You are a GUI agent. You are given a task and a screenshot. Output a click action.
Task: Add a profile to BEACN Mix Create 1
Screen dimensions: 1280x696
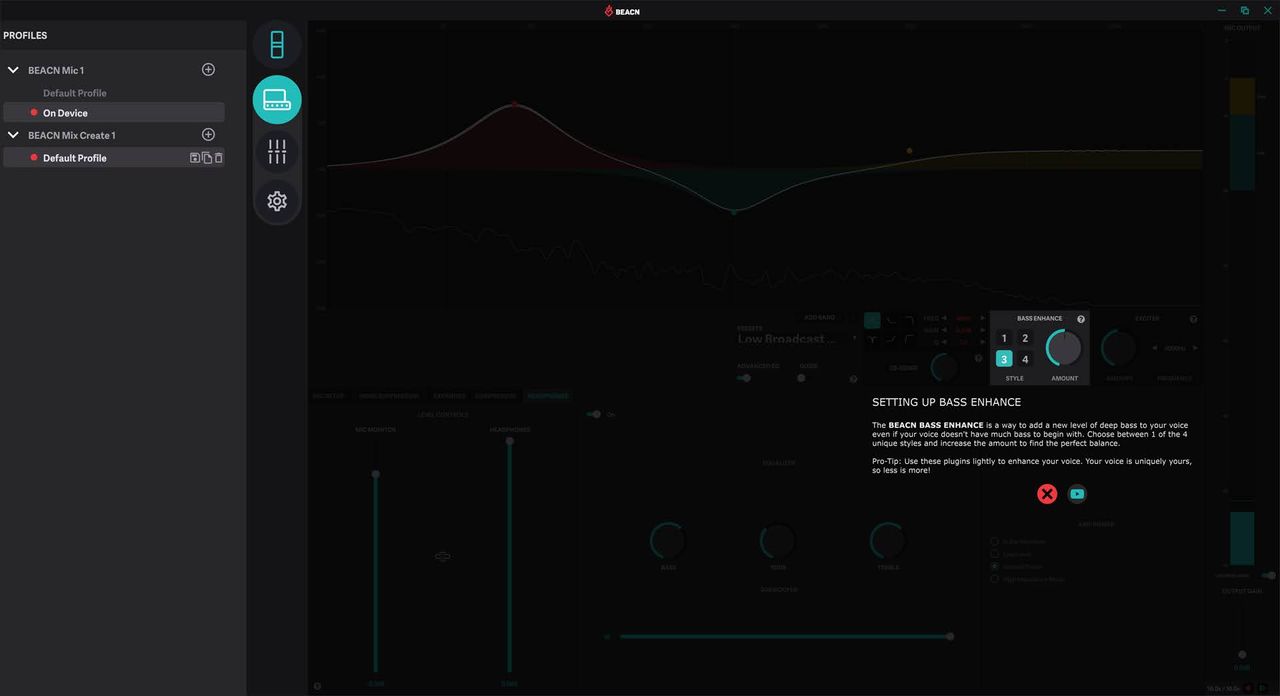click(208, 135)
